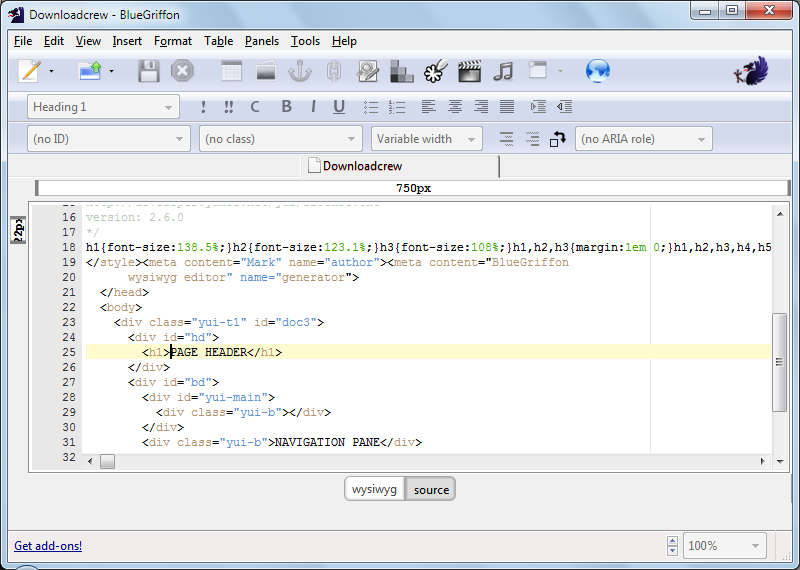This screenshot has height=570, width=800.
Task: Open the (no ARIA role) dropdown
Action: pos(643,139)
